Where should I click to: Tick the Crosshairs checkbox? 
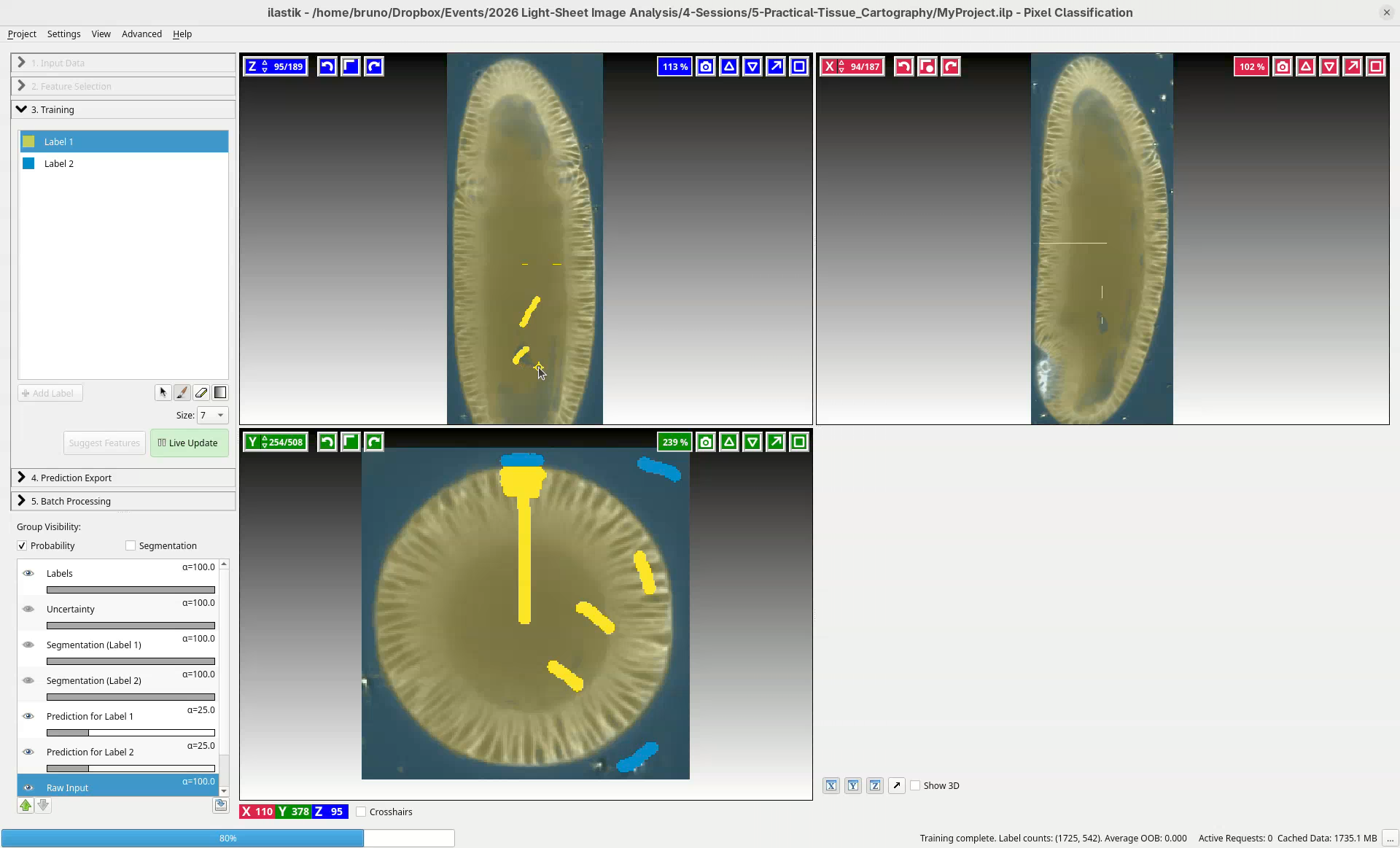point(361,812)
